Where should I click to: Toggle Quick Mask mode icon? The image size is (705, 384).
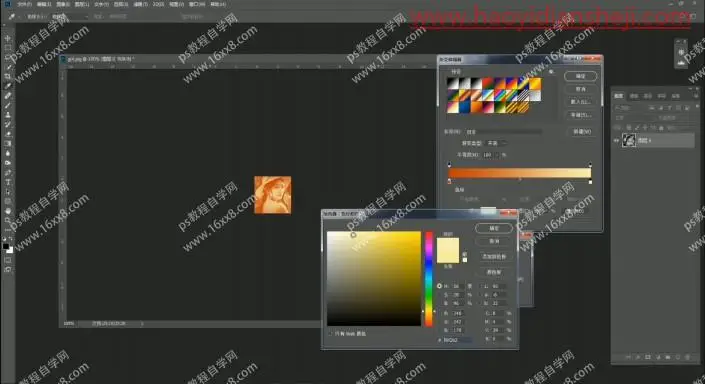pos(8,260)
